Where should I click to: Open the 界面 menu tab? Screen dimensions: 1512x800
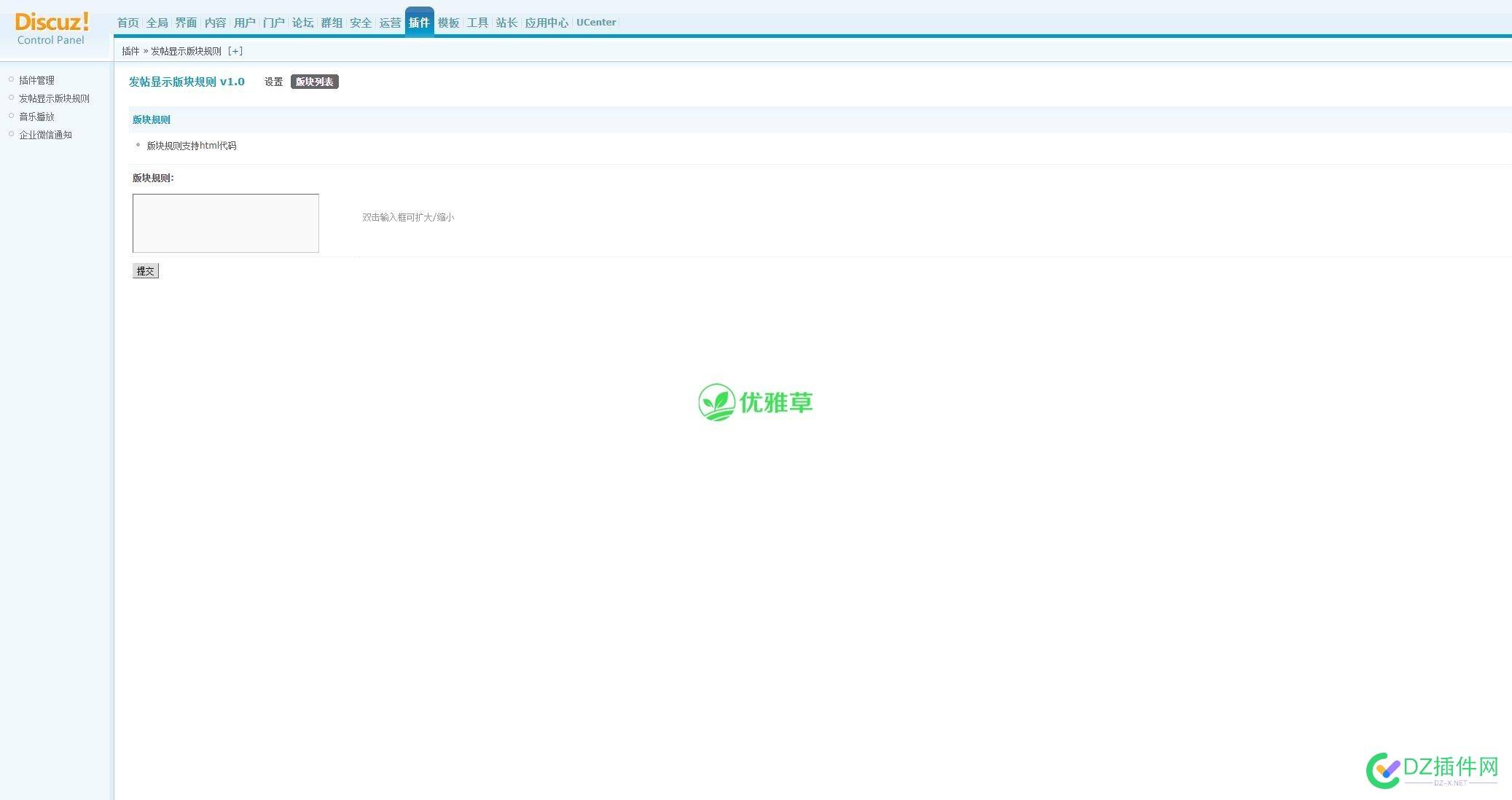(x=186, y=23)
